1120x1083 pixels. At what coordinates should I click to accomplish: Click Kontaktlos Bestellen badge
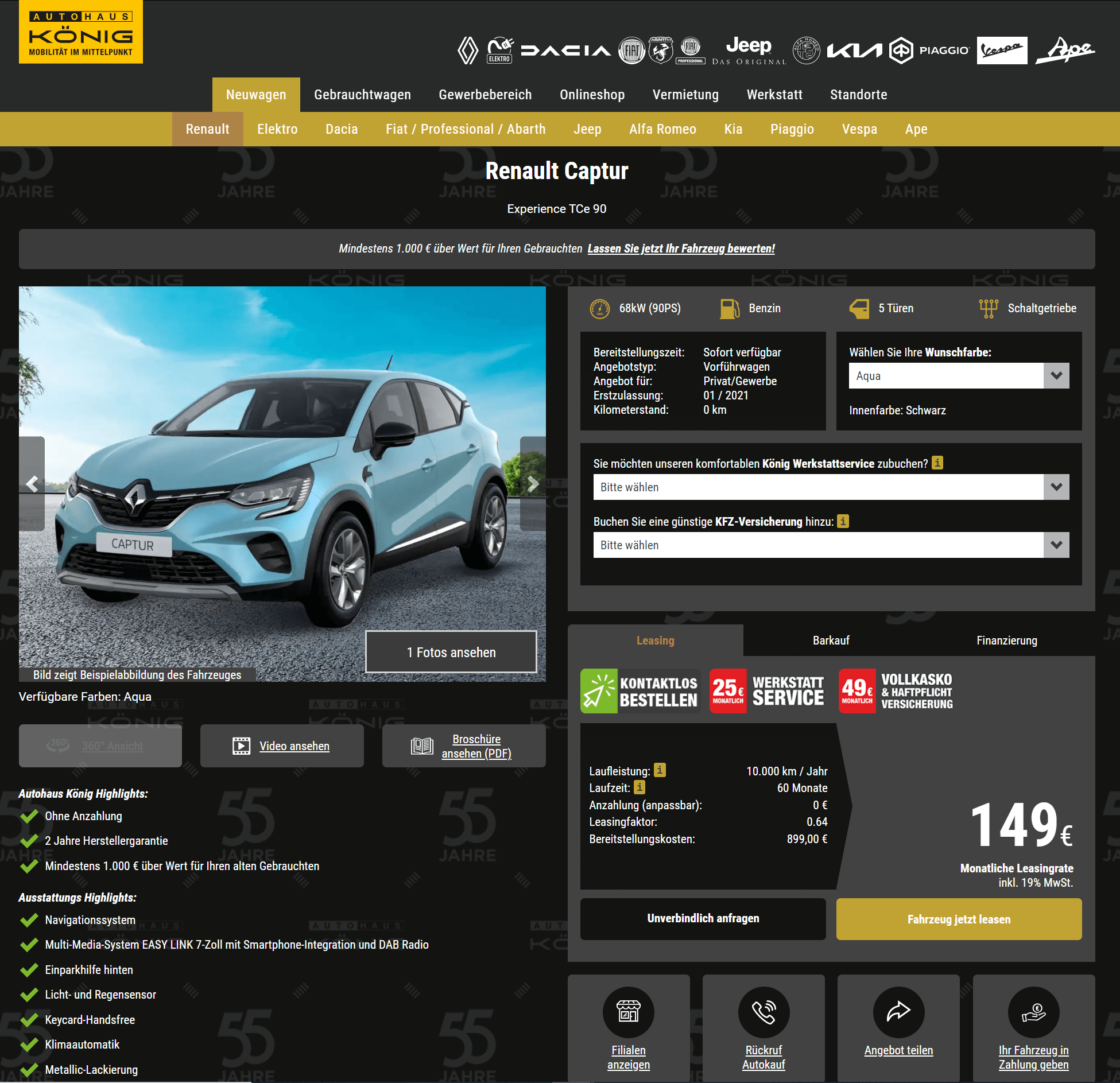[640, 691]
